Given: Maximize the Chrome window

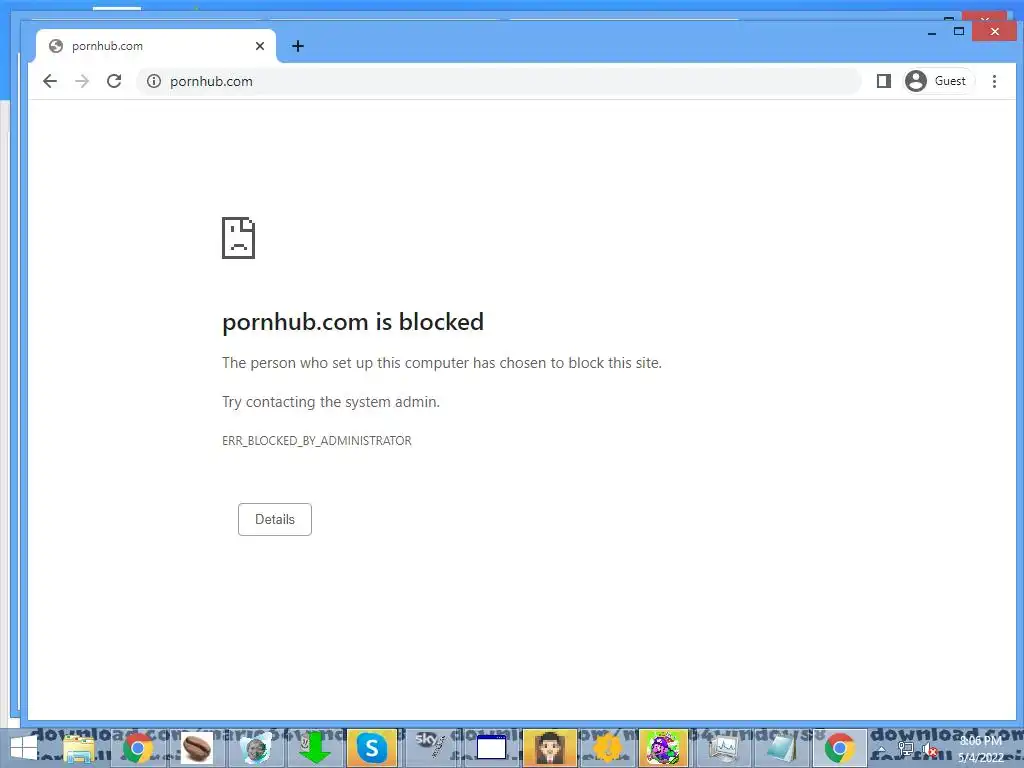Looking at the screenshot, I should (959, 31).
